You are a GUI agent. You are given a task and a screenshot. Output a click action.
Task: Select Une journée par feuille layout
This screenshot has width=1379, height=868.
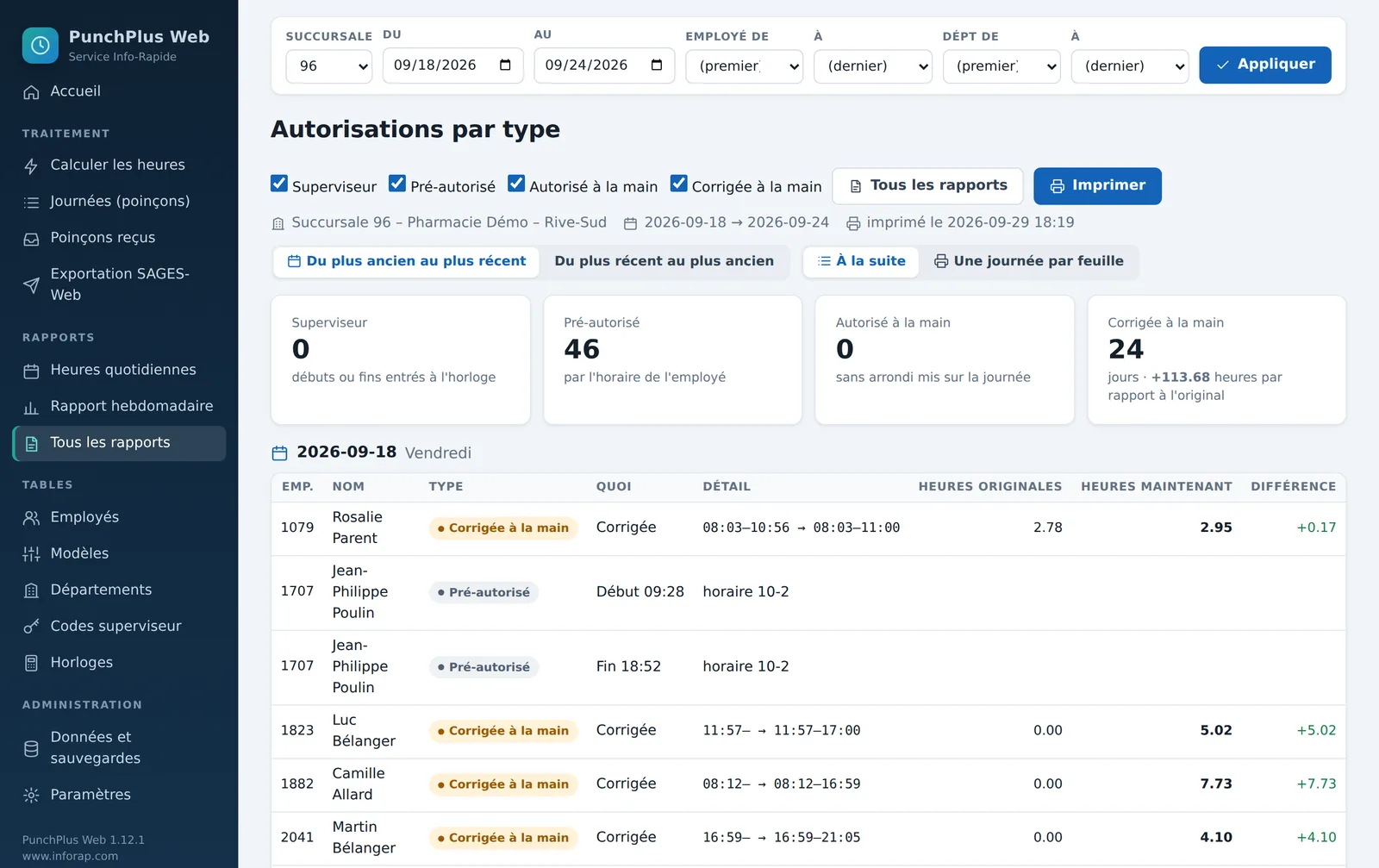(x=1029, y=262)
